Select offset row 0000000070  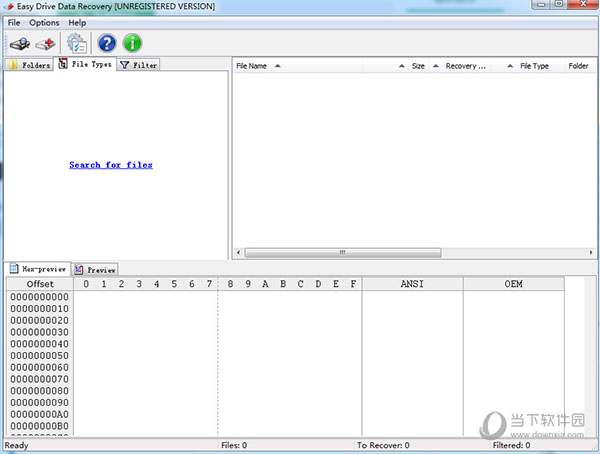click(40, 379)
